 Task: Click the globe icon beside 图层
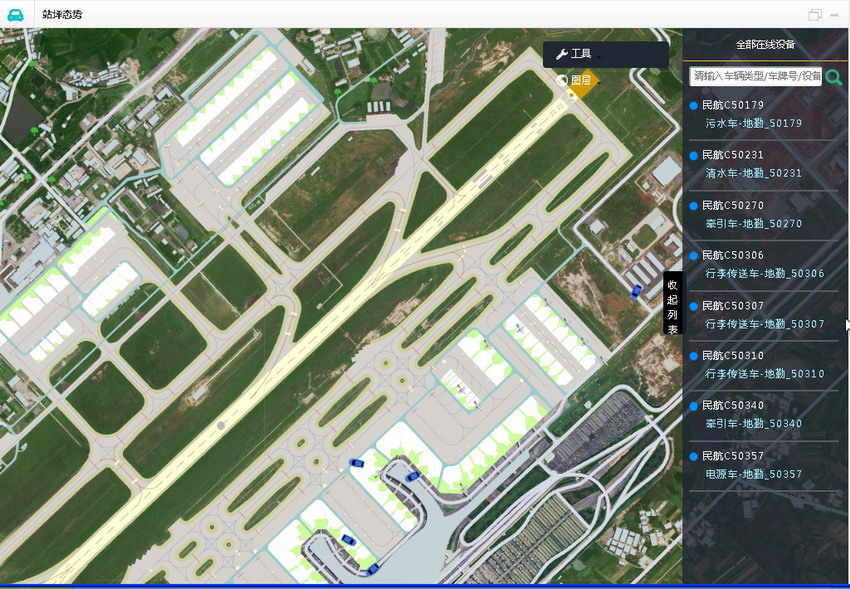click(x=562, y=80)
